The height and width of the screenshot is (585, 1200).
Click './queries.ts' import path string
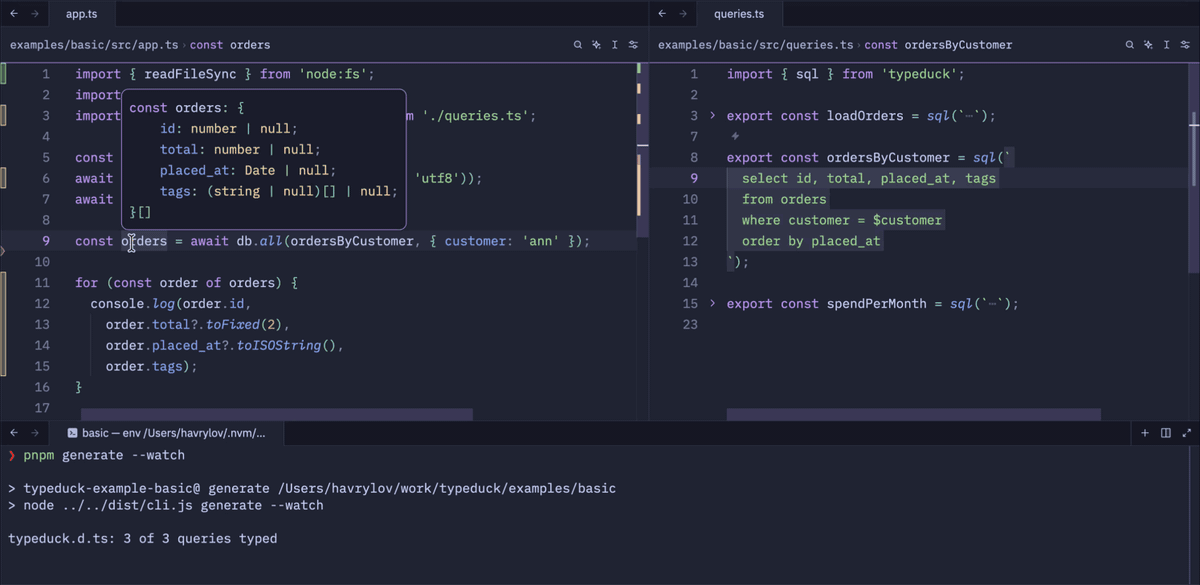click(x=475, y=116)
